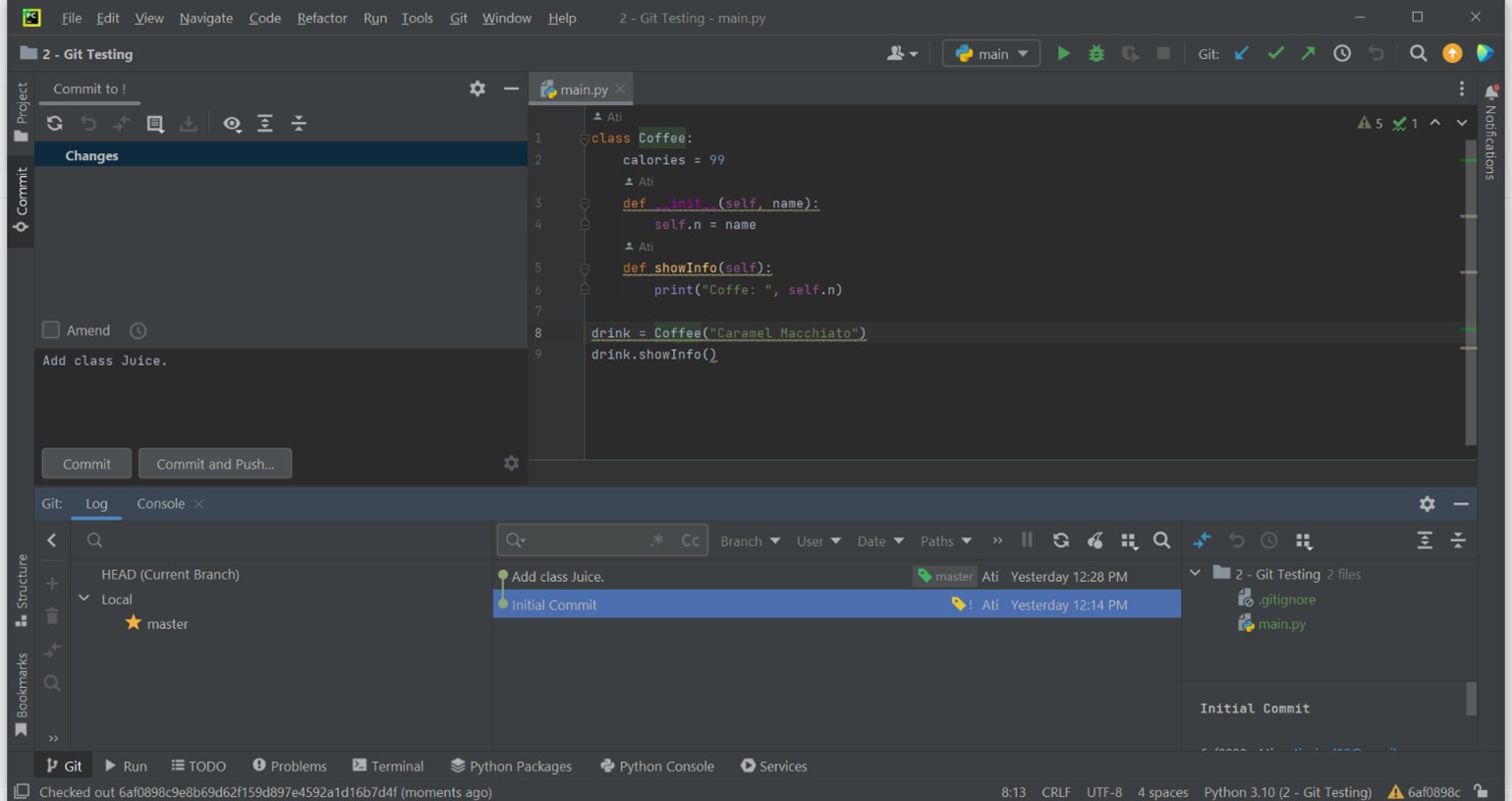Open the Branch filter dropdown
This screenshot has height=801, width=1512.
pyautogui.click(x=750, y=541)
